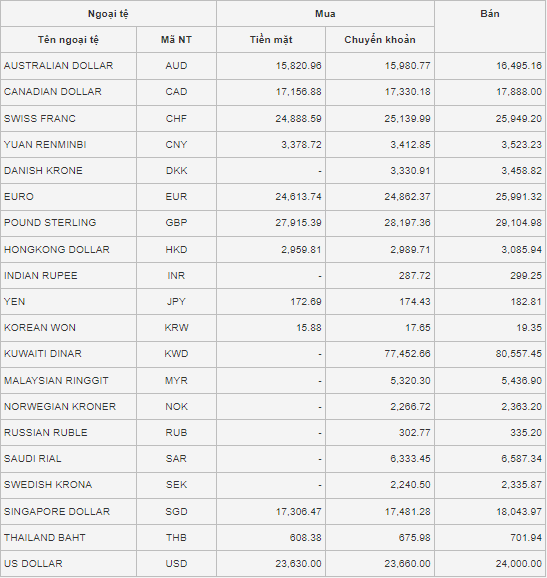Click the Ngoại tệ column header
The image size is (547, 578).
108,14
